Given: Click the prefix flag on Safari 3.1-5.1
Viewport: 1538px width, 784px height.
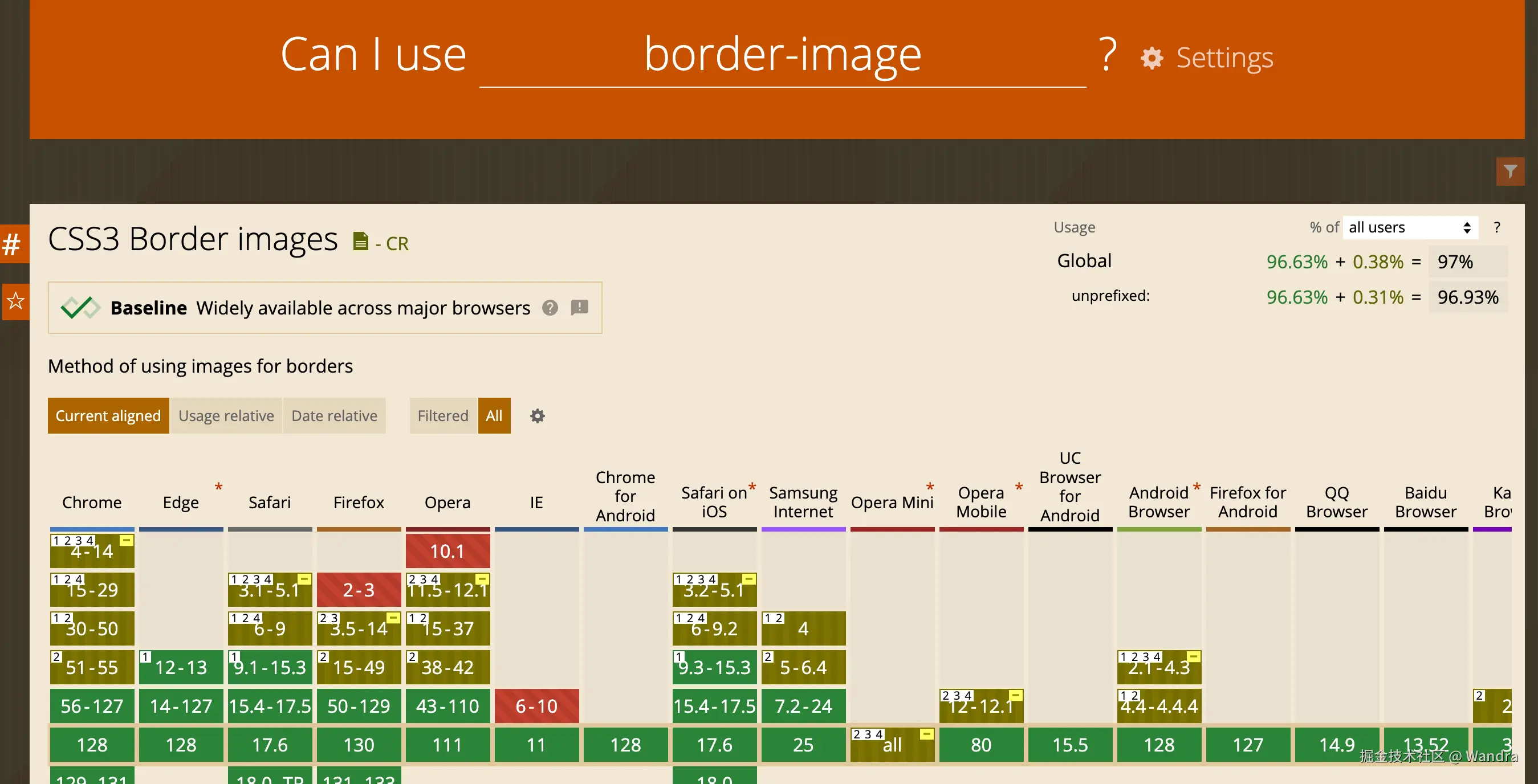Looking at the screenshot, I should tap(304, 579).
